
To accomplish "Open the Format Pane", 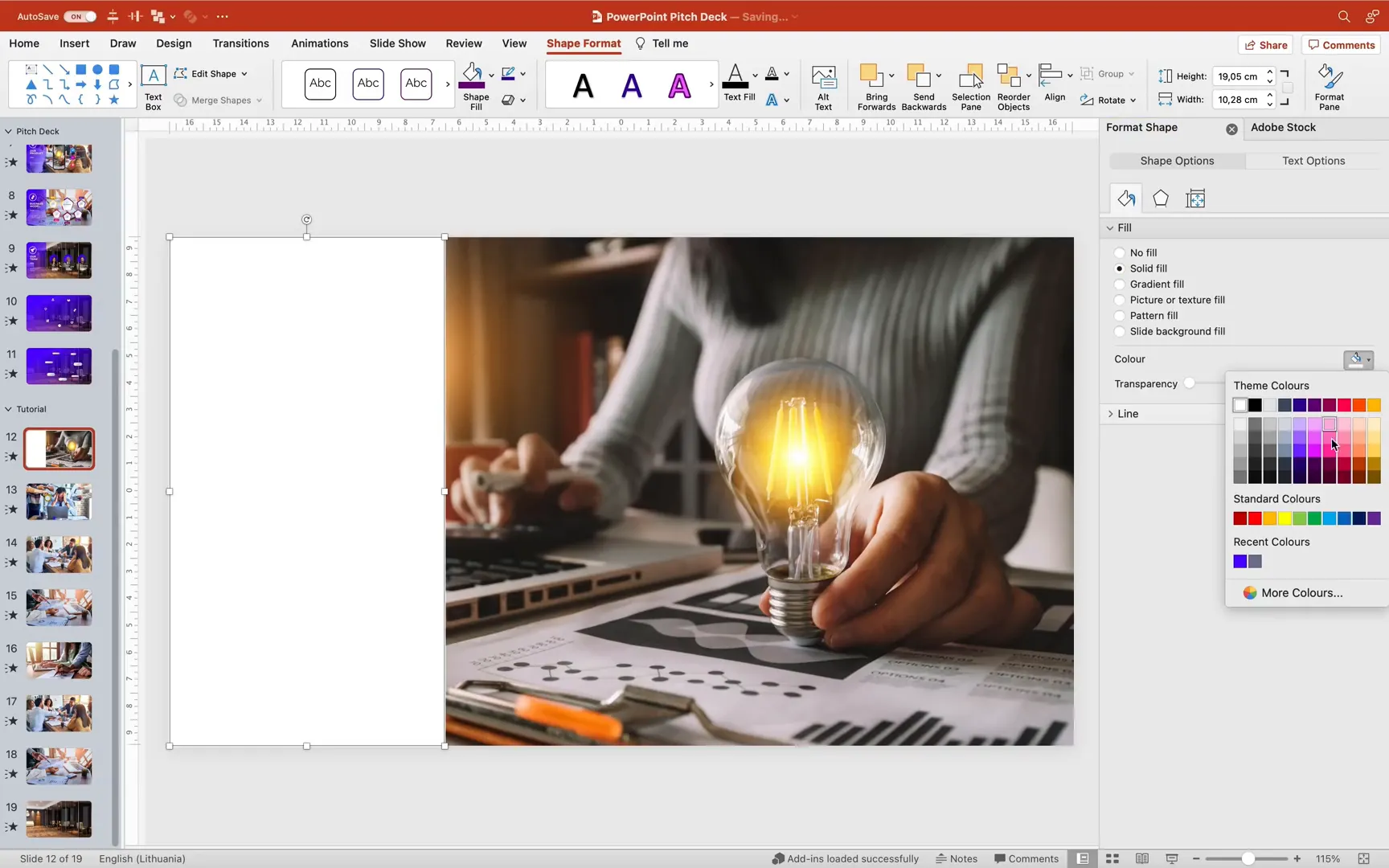I will coord(1328,84).
